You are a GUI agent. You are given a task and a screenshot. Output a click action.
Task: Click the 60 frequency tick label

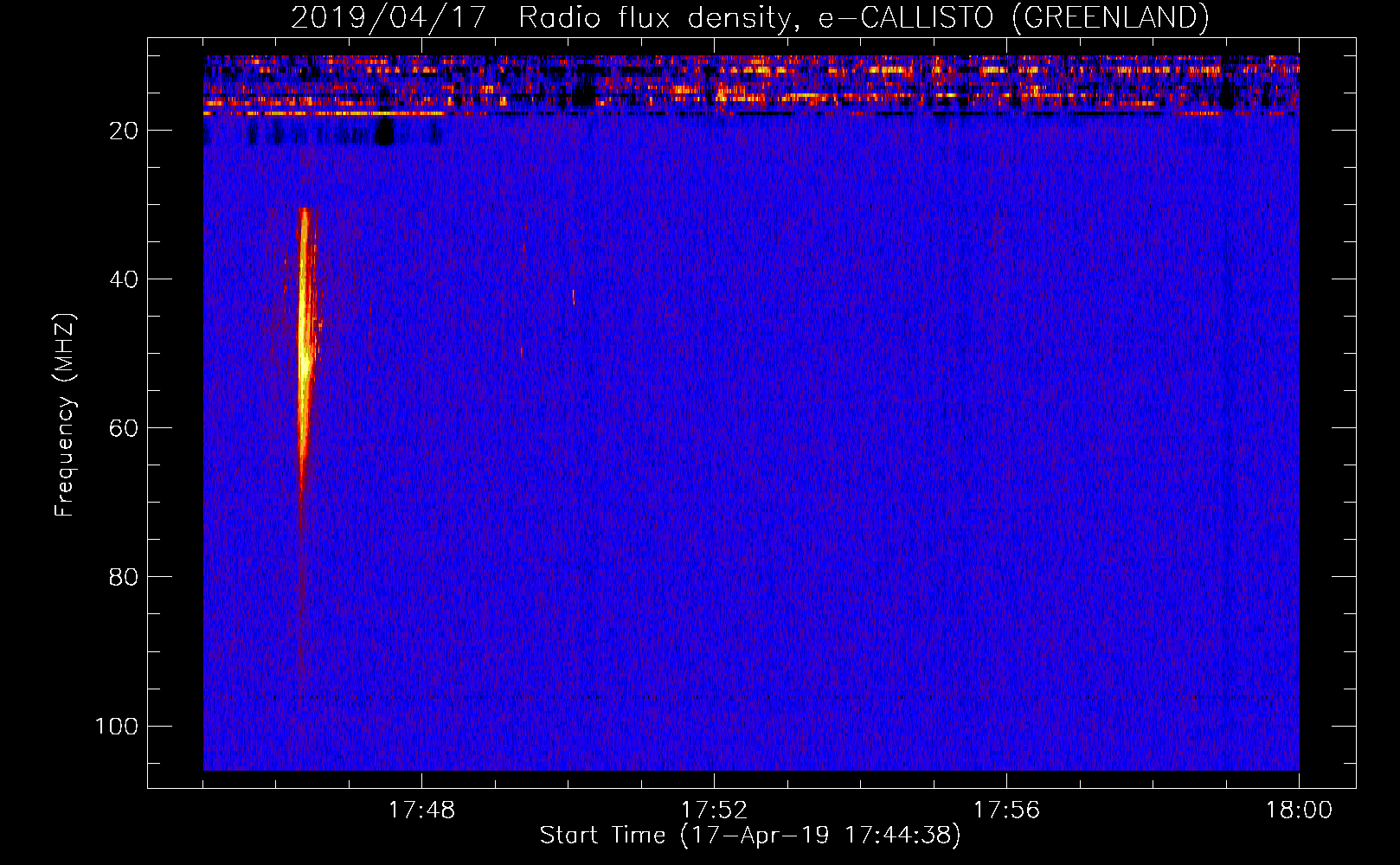124,428
